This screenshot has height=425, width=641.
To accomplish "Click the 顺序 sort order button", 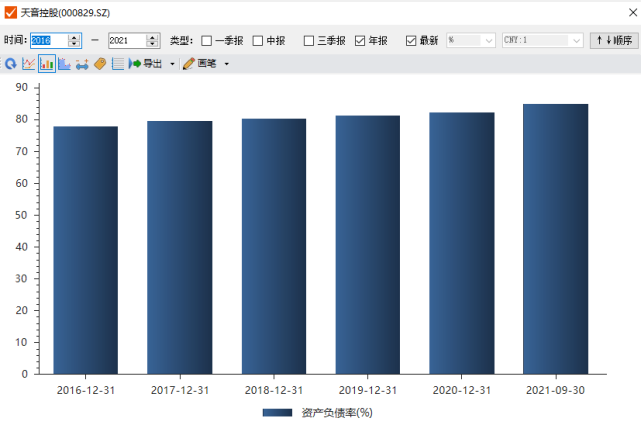I will pos(614,40).
